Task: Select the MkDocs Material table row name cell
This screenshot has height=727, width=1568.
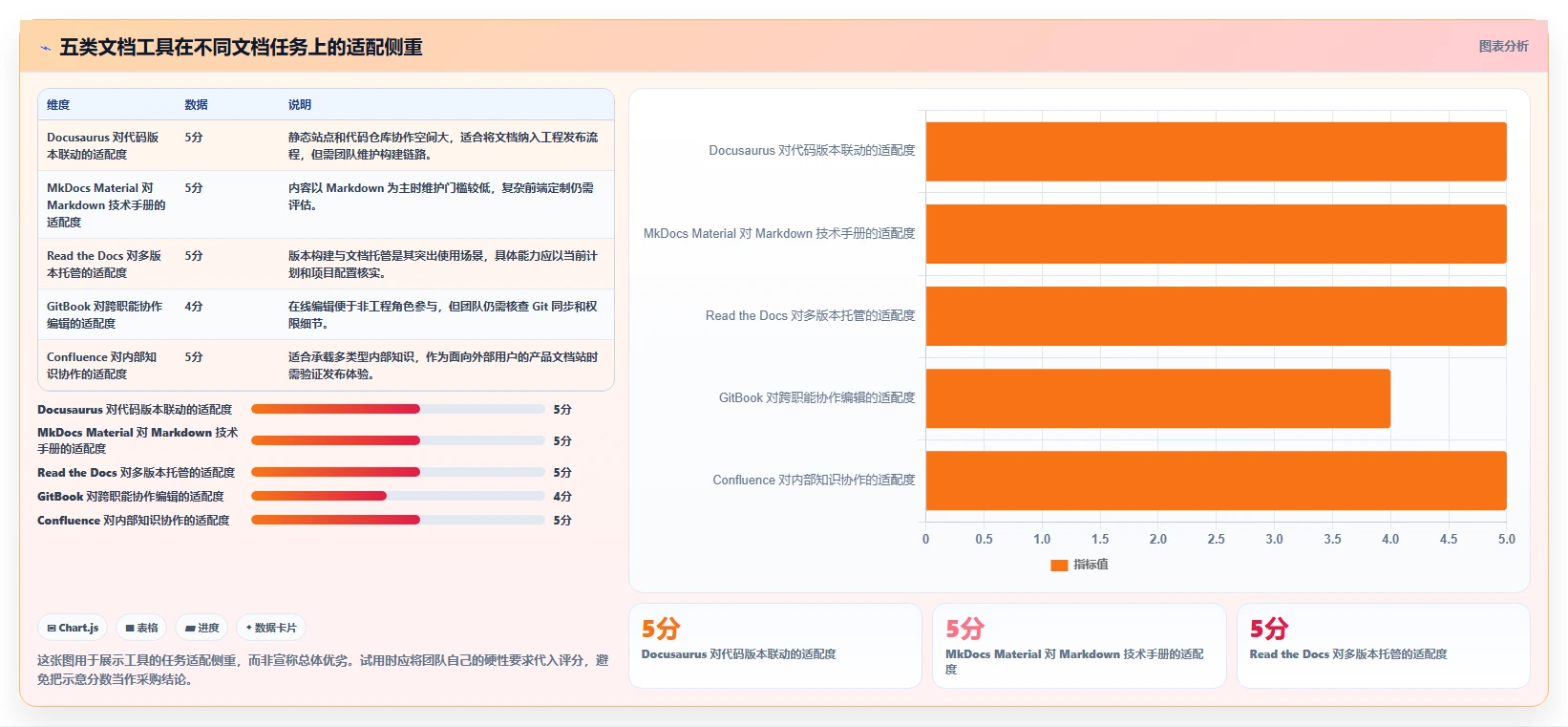Action: click(x=105, y=204)
